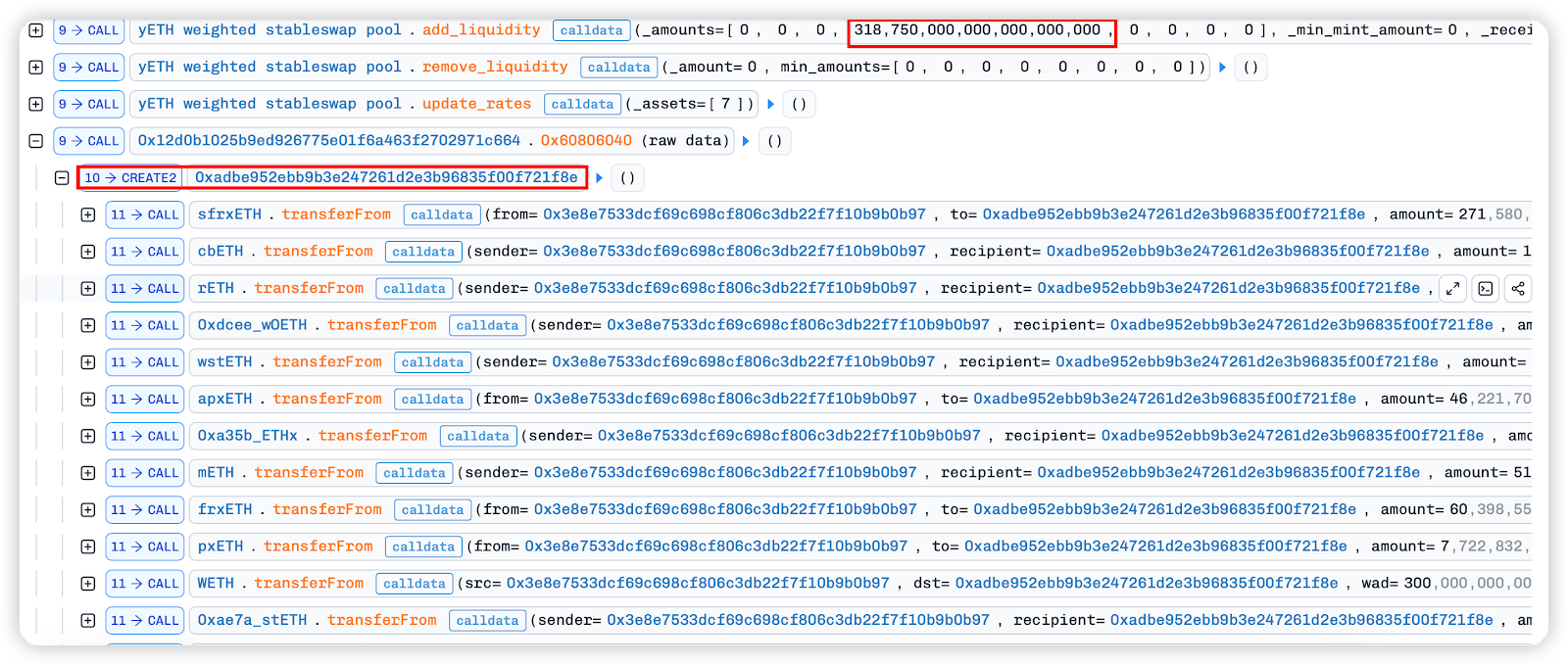Screen dimensions: 1568x665
Task: Collapse the 10 → CREATE2 tree node
Action: 62,178
